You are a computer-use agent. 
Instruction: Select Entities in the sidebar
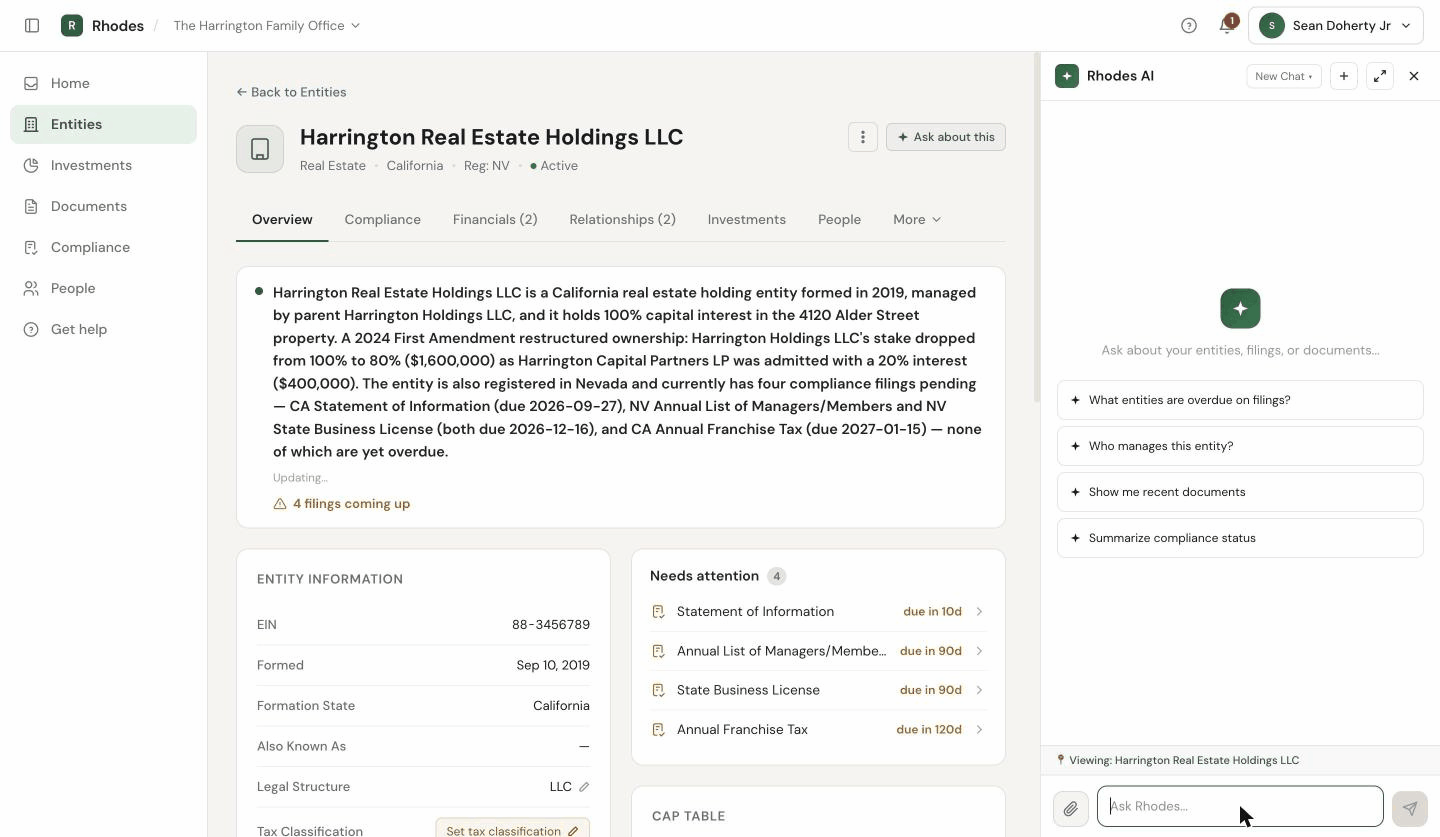pos(104,124)
